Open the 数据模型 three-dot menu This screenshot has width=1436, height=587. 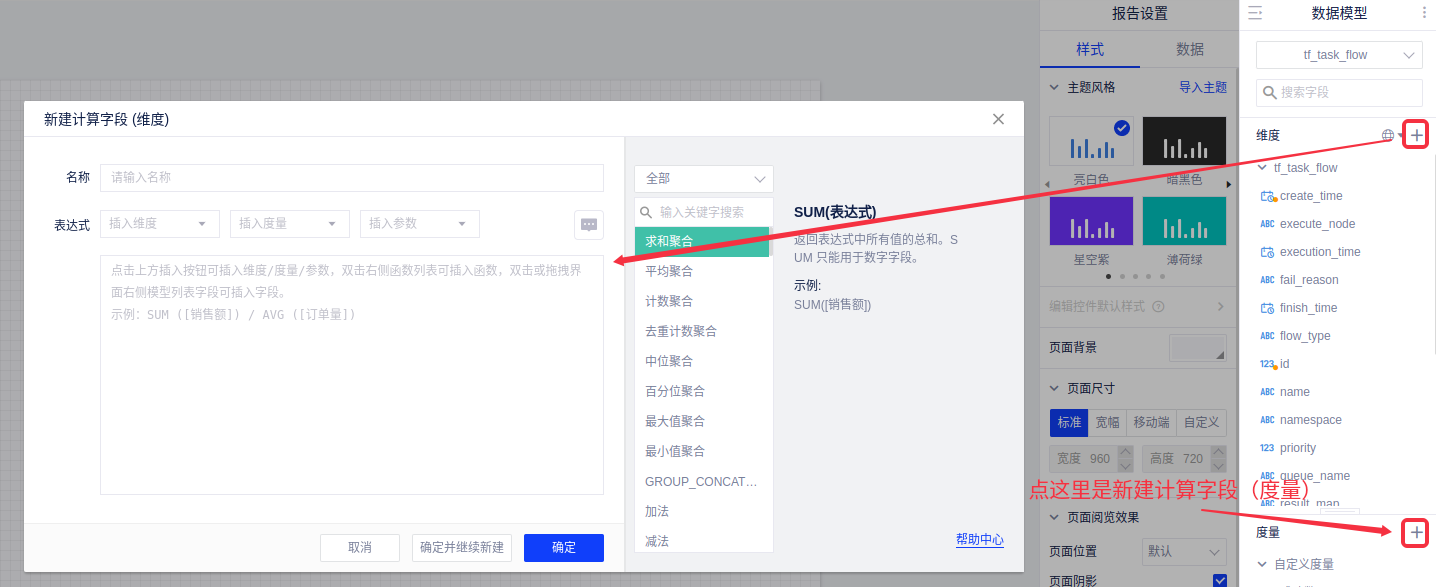(1424, 13)
